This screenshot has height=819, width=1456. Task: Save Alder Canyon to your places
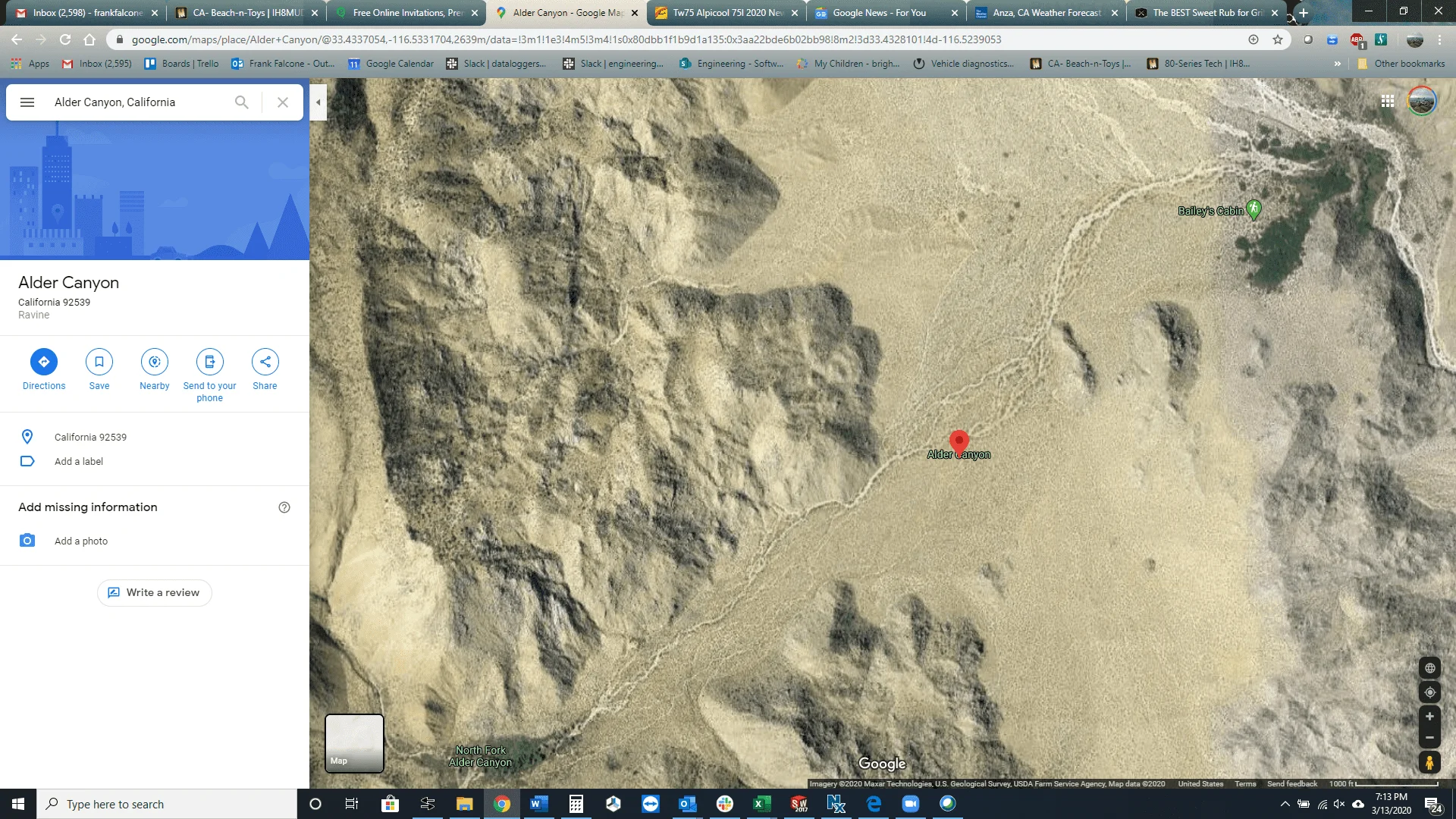tap(99, 362)
